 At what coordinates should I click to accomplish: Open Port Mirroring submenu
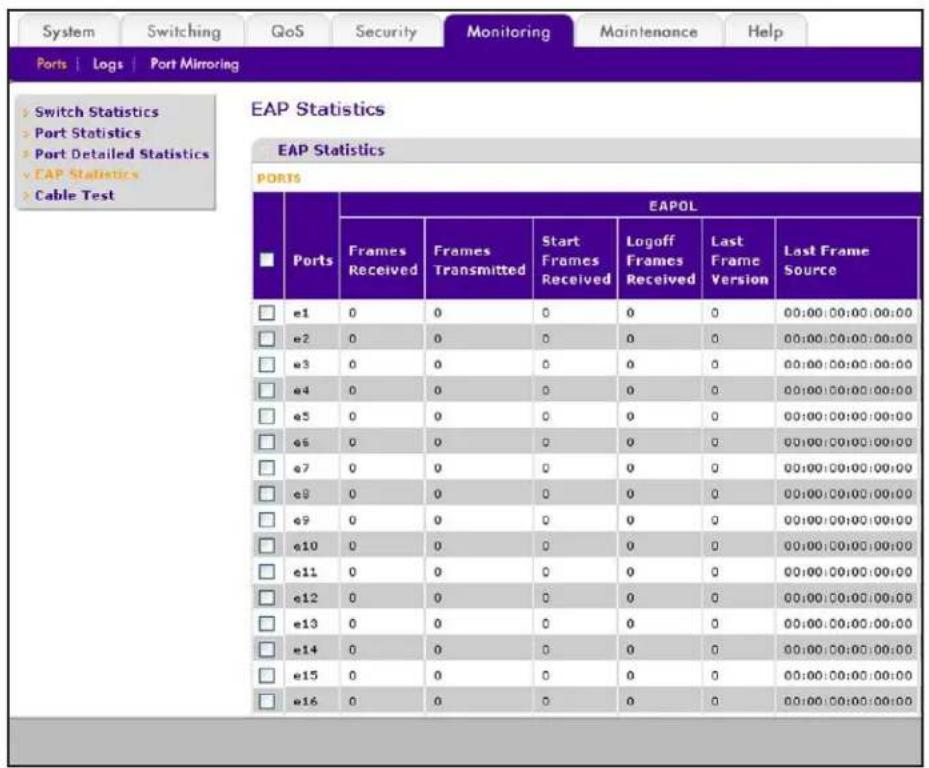click(x=194, y=64)
